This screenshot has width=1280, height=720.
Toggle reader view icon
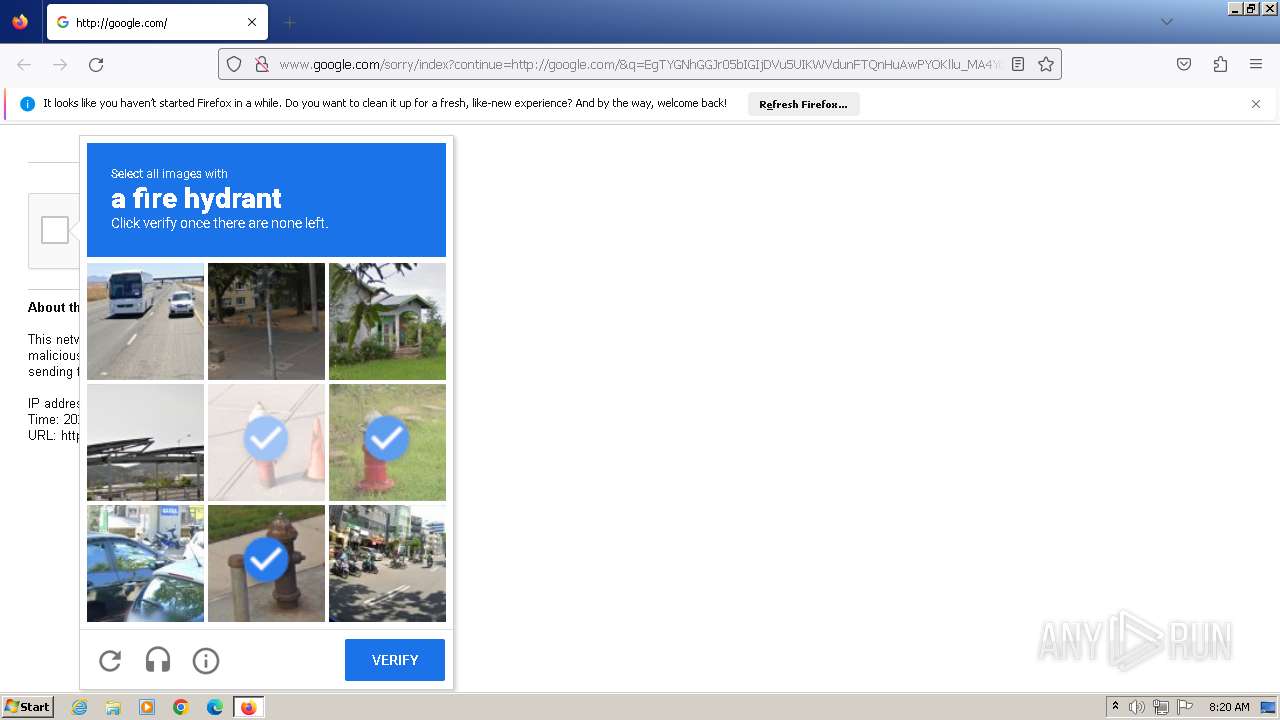(1018, 64)
